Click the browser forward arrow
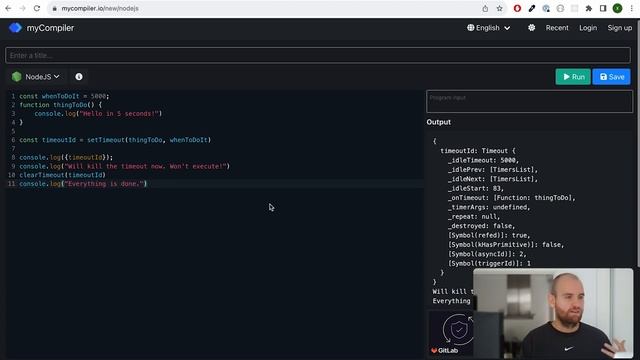Viewport: 640px width, 360px height. pyautogui.click(x=22, y=8)
